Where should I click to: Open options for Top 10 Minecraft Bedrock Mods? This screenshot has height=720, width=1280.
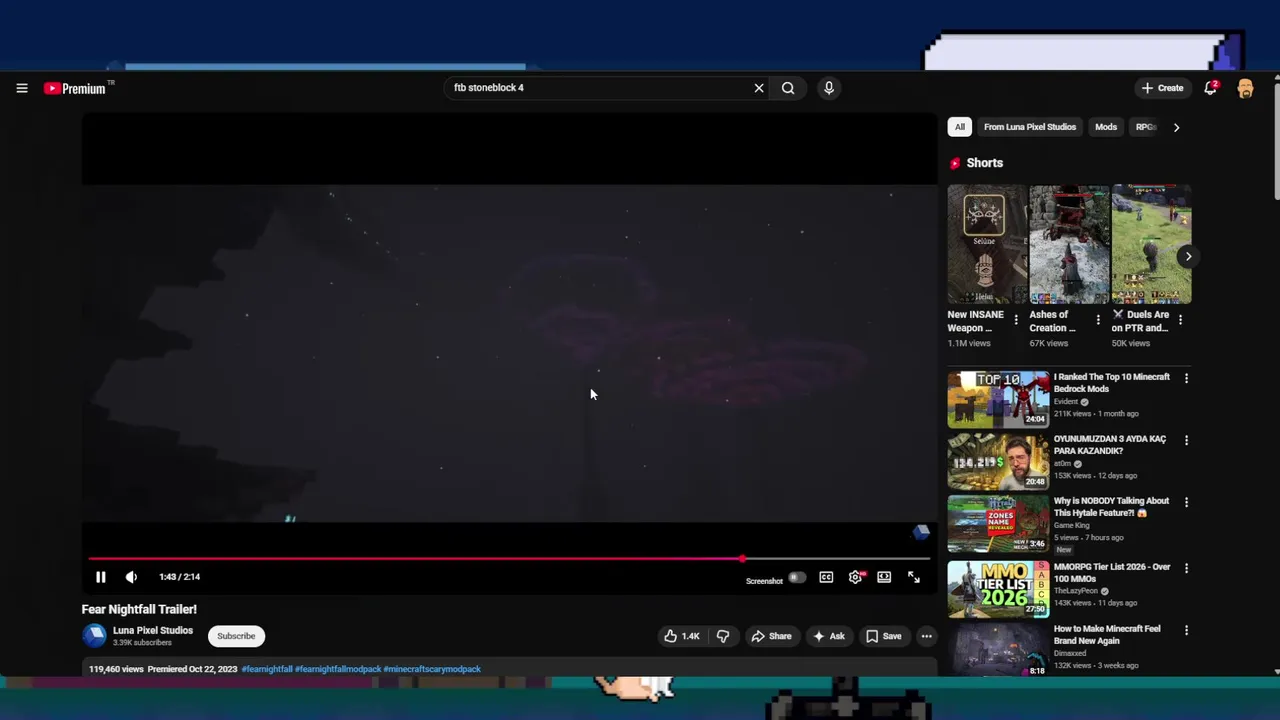pyautogui.click(x=1186, y=378)
